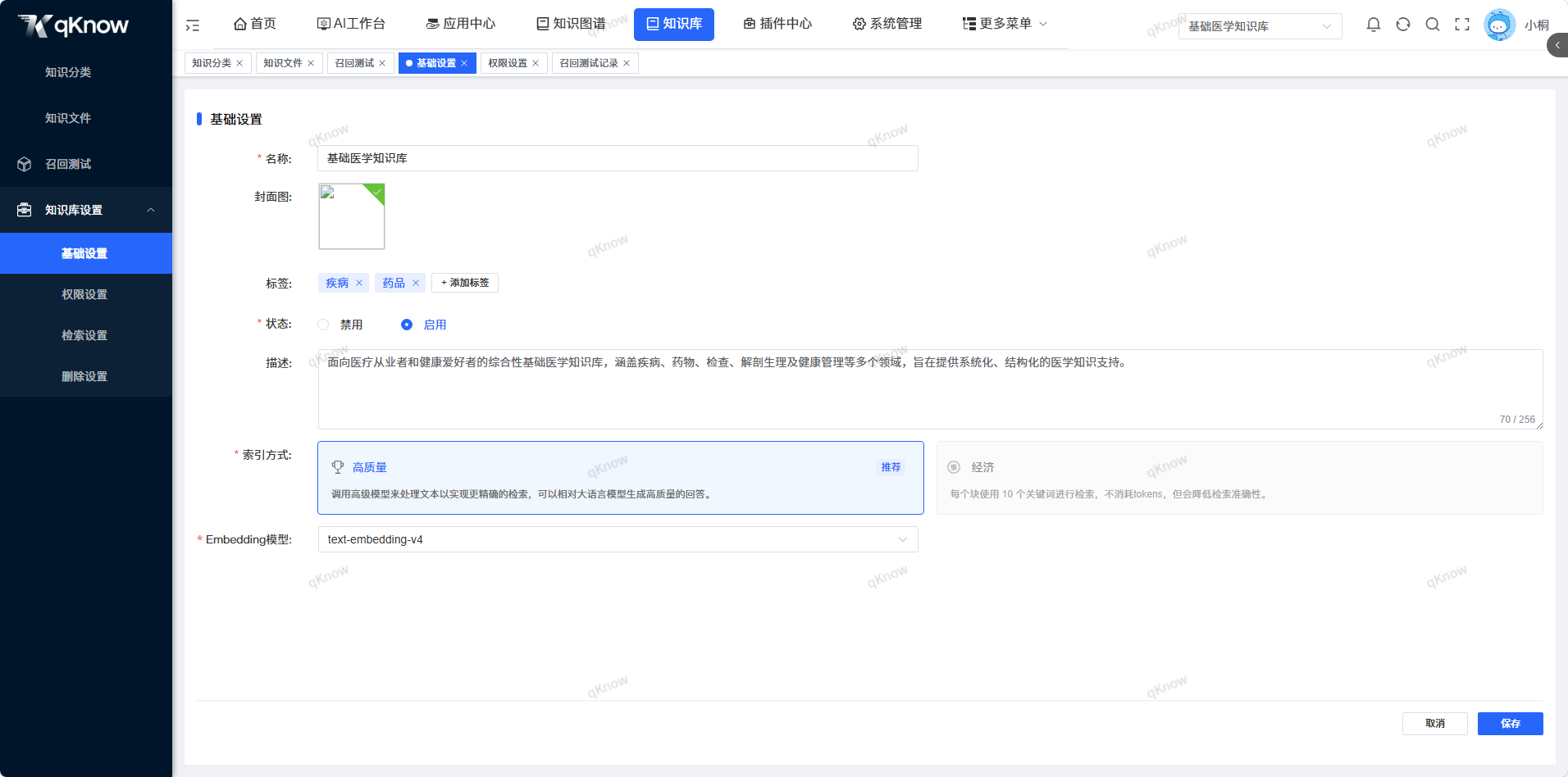Expand the 更多菜单 dropdown
Image resolution: width=1568 pixels, height=777 pixels.
[1005, 24]
